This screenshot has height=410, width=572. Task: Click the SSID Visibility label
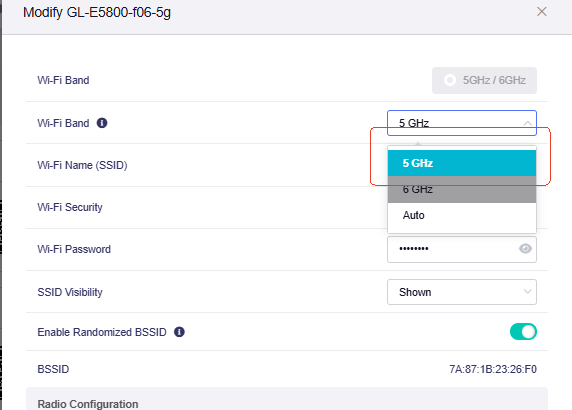point(70,292)
